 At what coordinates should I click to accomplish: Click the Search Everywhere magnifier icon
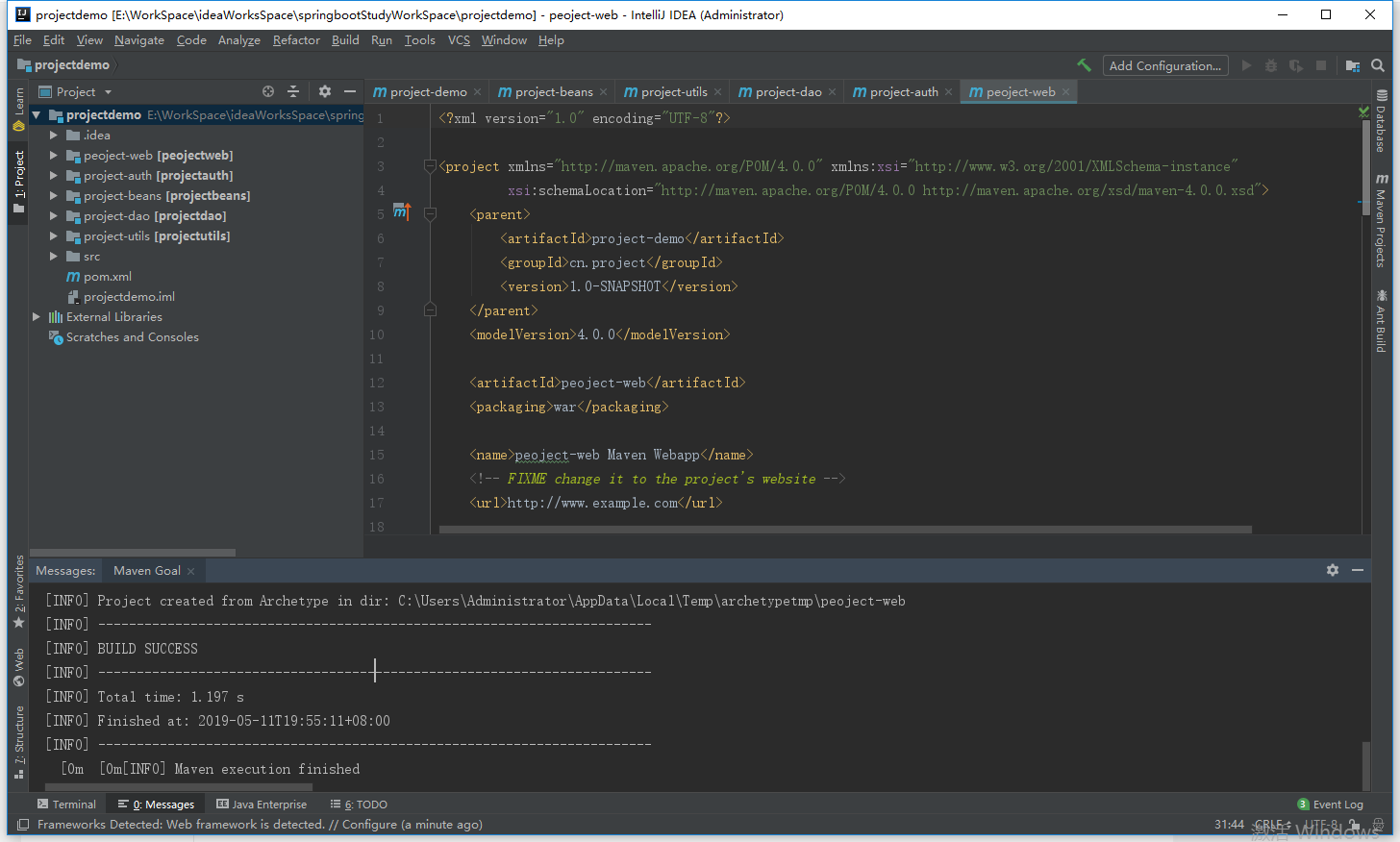click(1378, 65)
